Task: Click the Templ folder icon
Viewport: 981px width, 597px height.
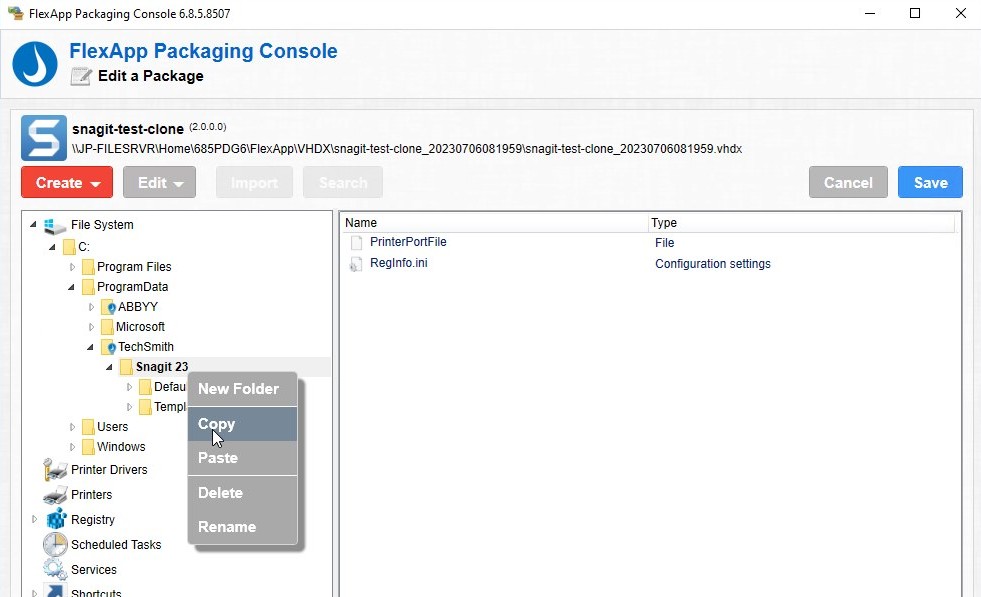Action: point(145,407)
